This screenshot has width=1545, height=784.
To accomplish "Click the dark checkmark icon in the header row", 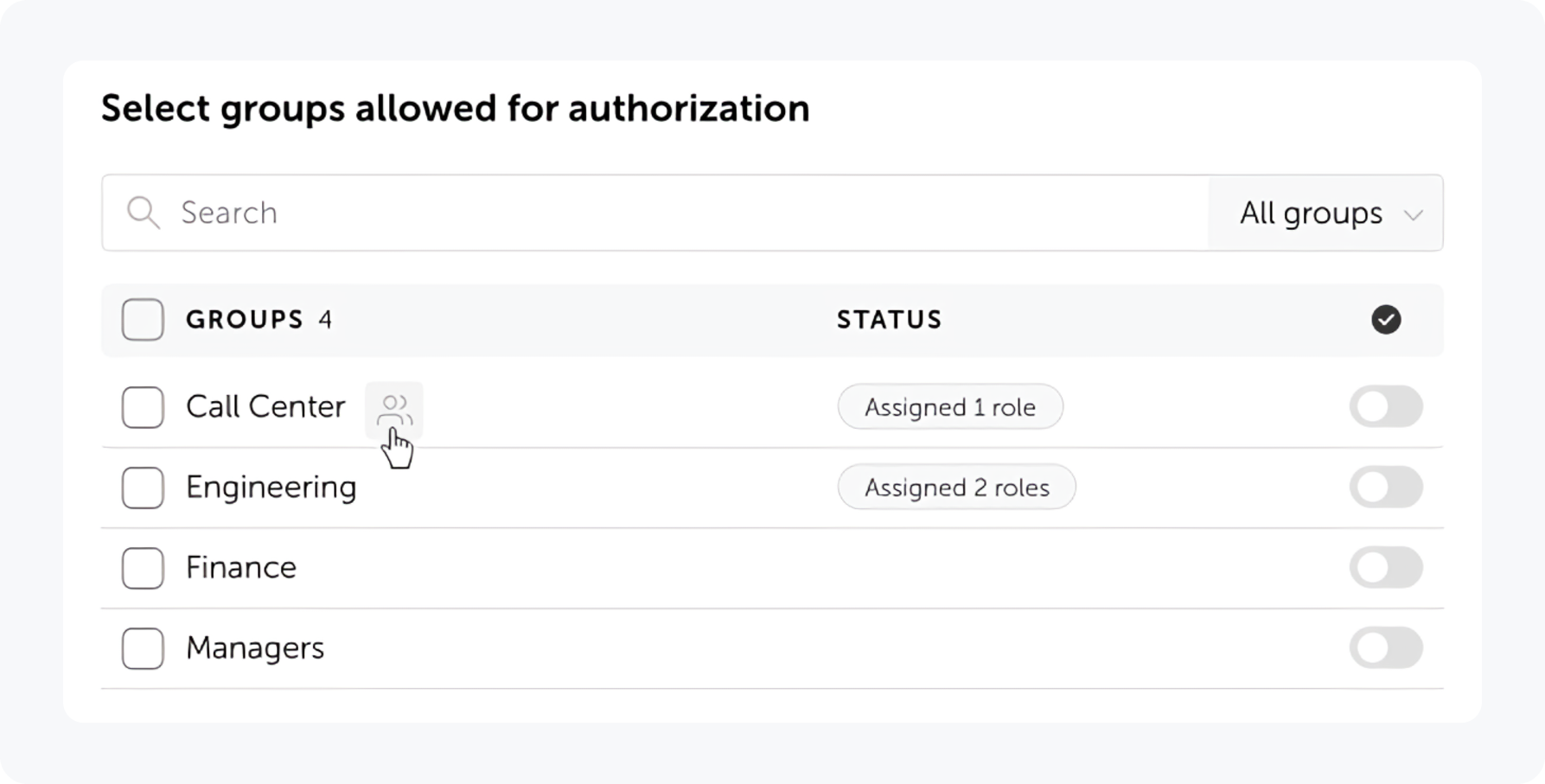I will pos(1386,320).
